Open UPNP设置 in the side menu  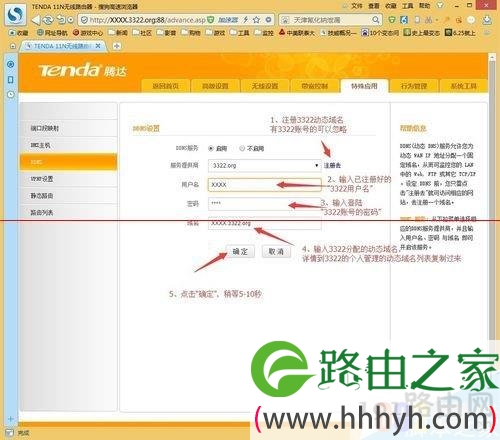pos(69,179)
